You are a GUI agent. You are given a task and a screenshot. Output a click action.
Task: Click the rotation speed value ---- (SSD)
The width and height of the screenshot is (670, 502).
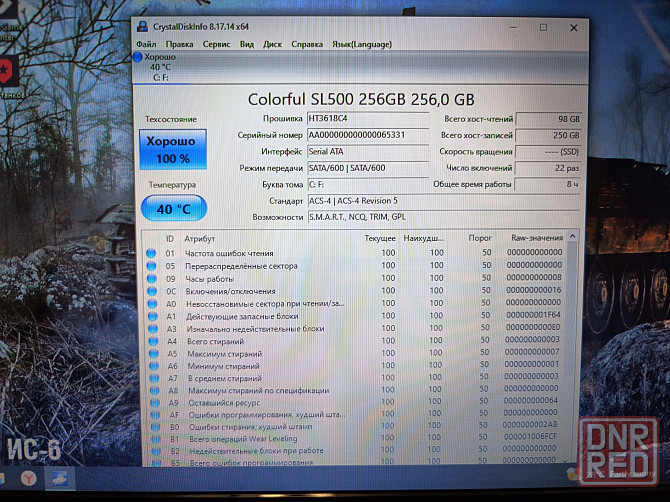click(x=548, y=152)
